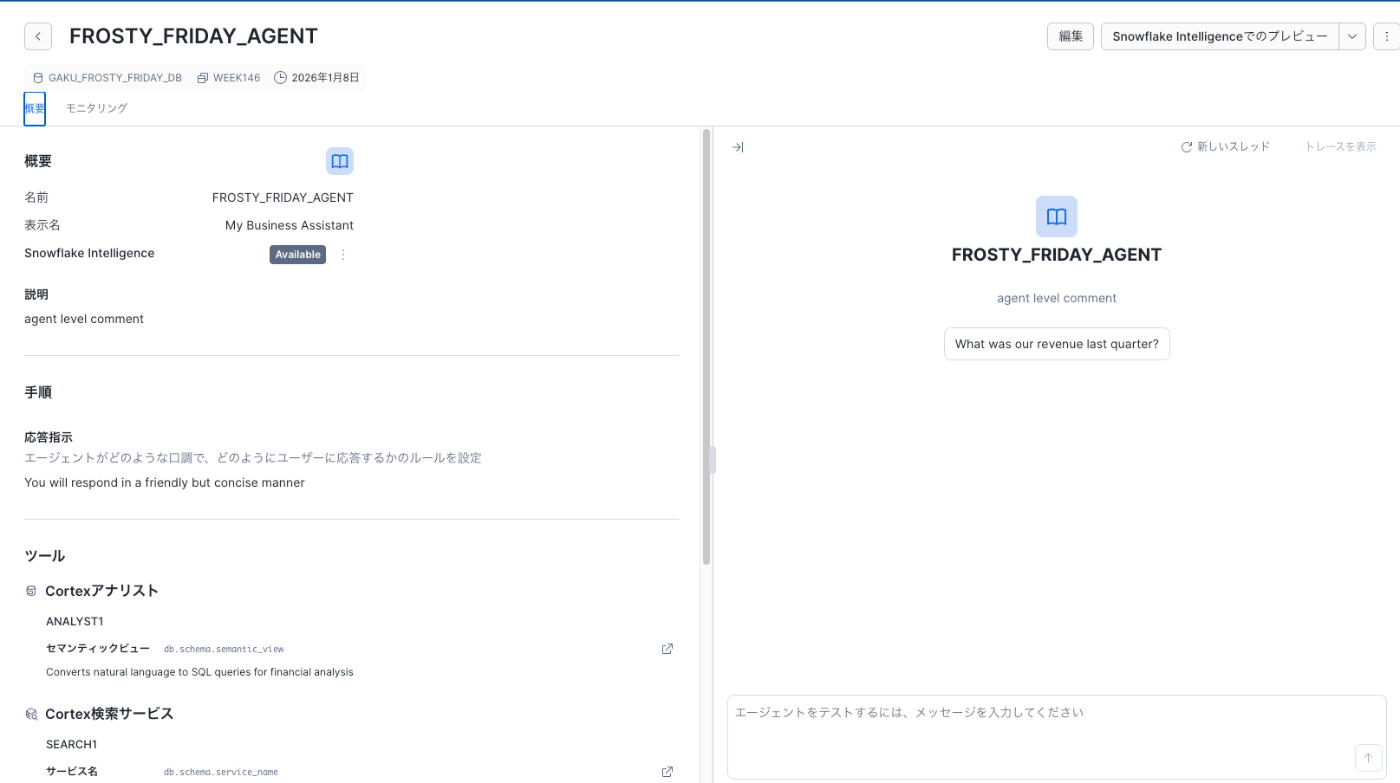Switch to the モニタリング tab
1400x783 pixels.
[97, 108]
